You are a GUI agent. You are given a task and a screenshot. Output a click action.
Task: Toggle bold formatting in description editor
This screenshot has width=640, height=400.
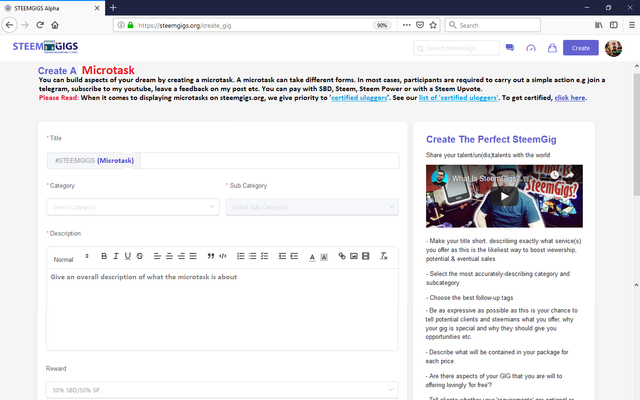pyautogui.click(x=104, y=256)
